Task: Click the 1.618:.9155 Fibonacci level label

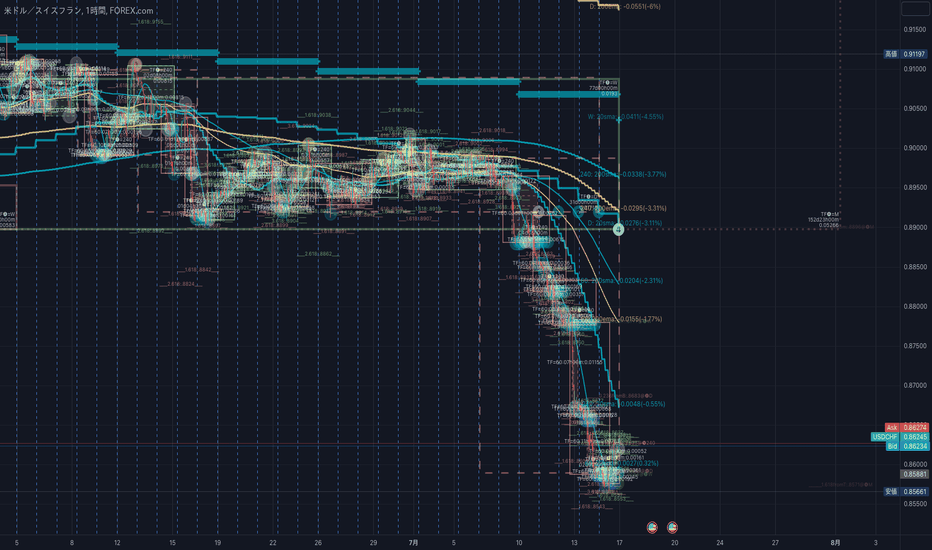Action: pos(150,22)
